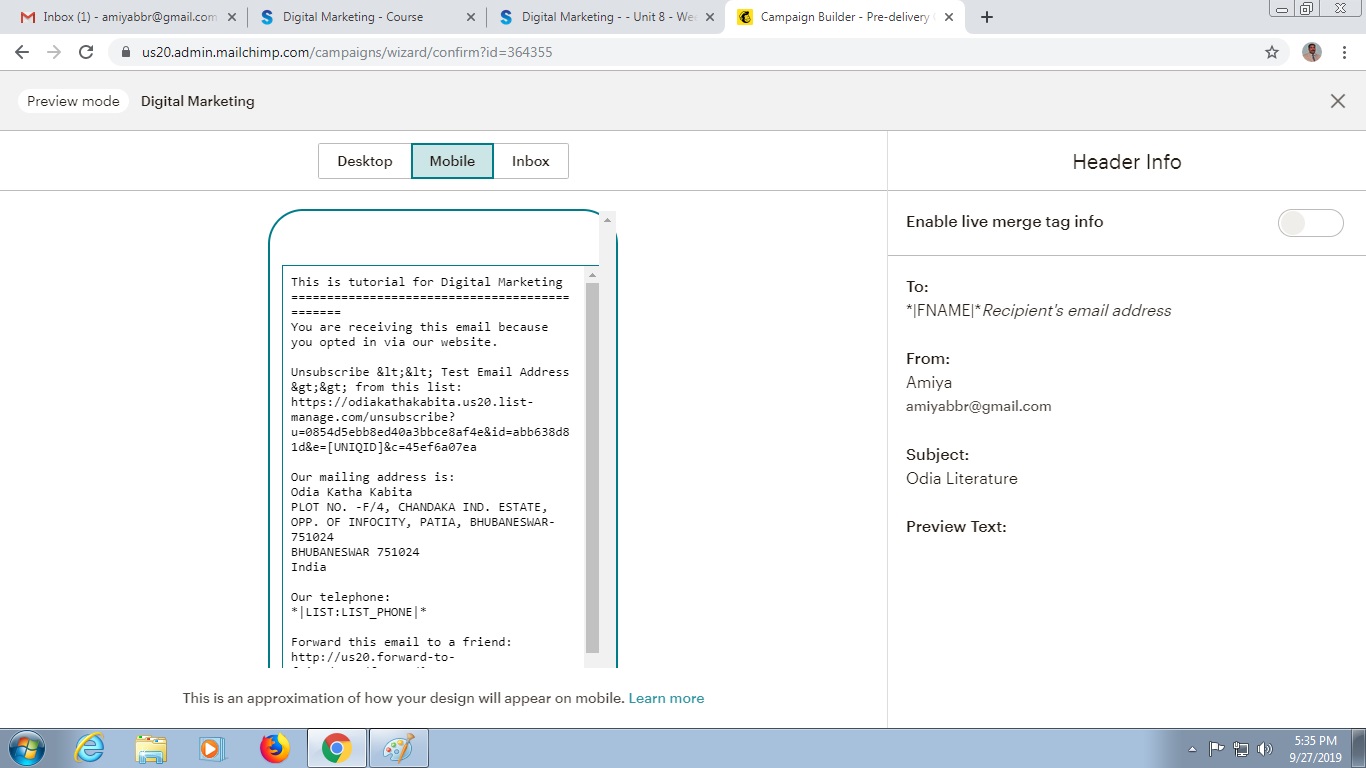Adjust the system volume speaker icon
1366x768 pixels.
coord(1264,749)
